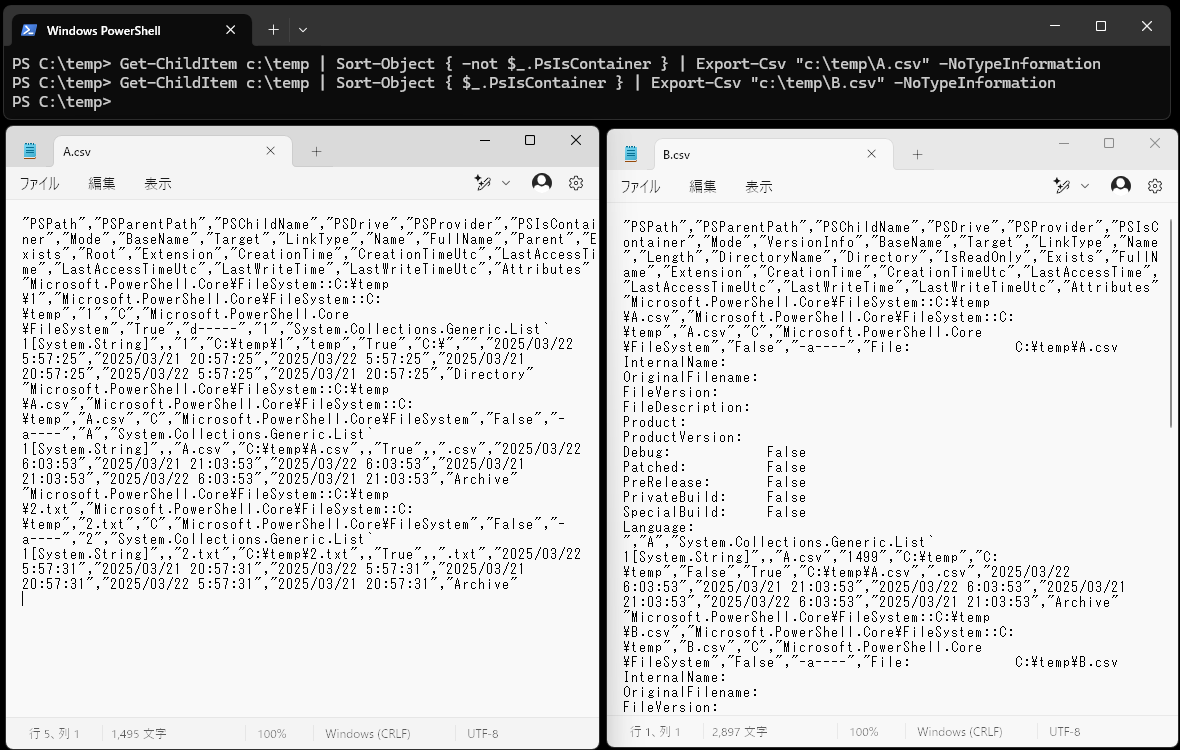
Task: Click the Notepad app icon on A.csv title bar
Action: [29, 149]
